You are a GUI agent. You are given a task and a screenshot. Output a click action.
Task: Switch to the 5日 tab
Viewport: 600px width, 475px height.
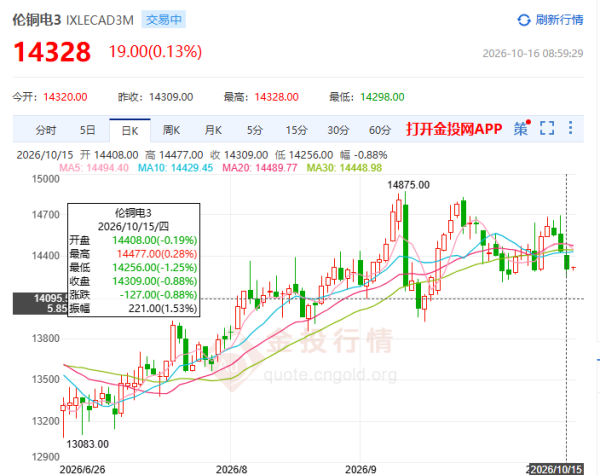click(x=87, y=130)
